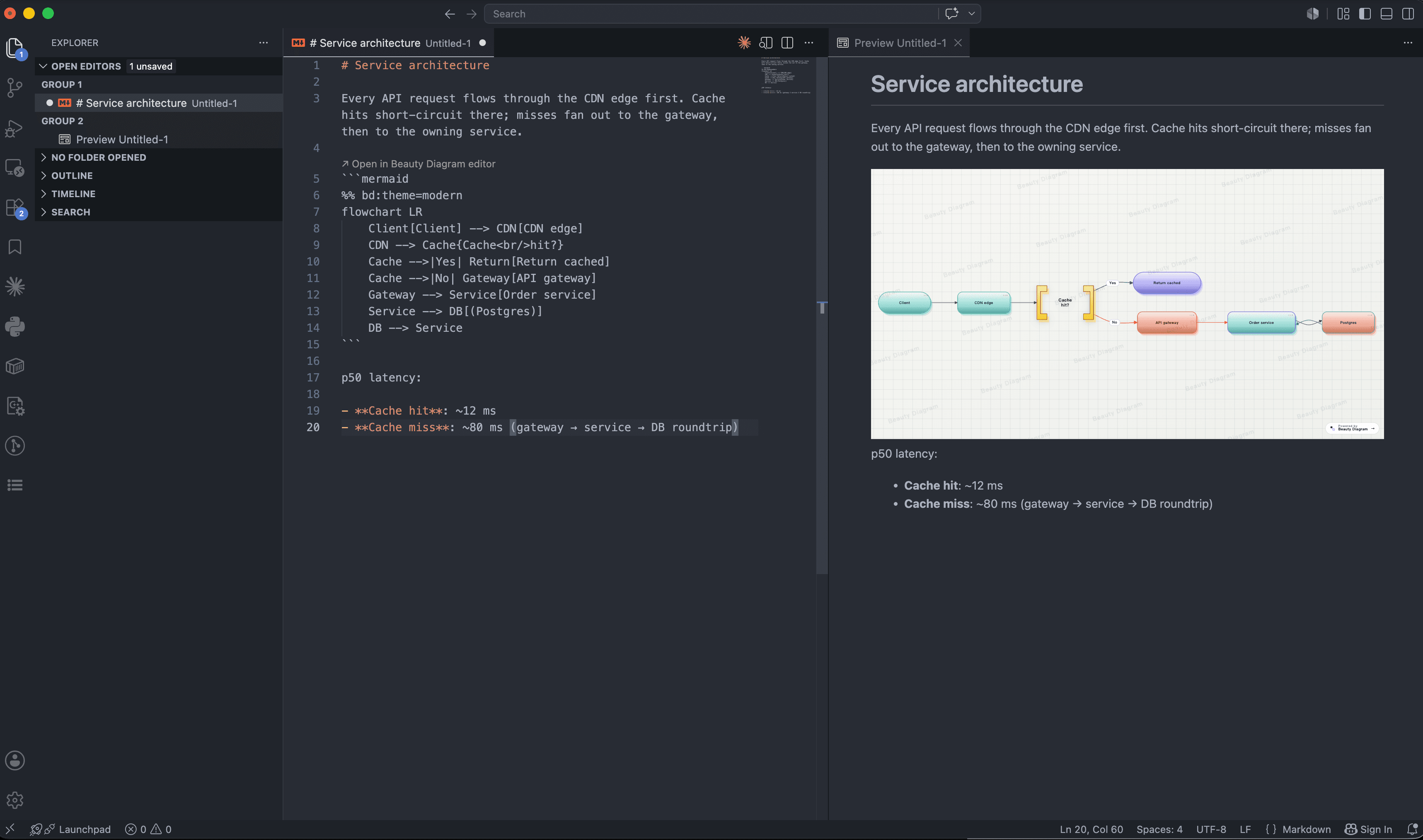1423x840 pixels.
Task: Click the editor vertical scrollbar
Action: click(x=822, y=316)
